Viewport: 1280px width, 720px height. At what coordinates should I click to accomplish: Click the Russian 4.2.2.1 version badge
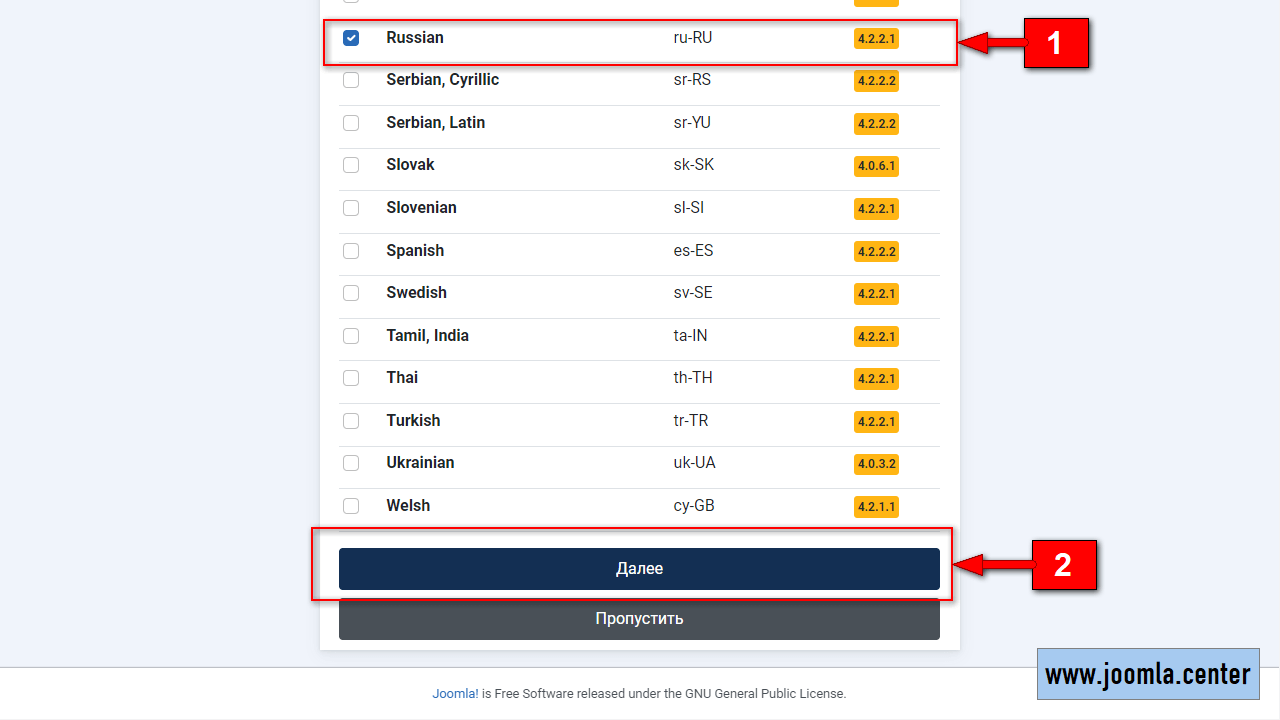876,39
